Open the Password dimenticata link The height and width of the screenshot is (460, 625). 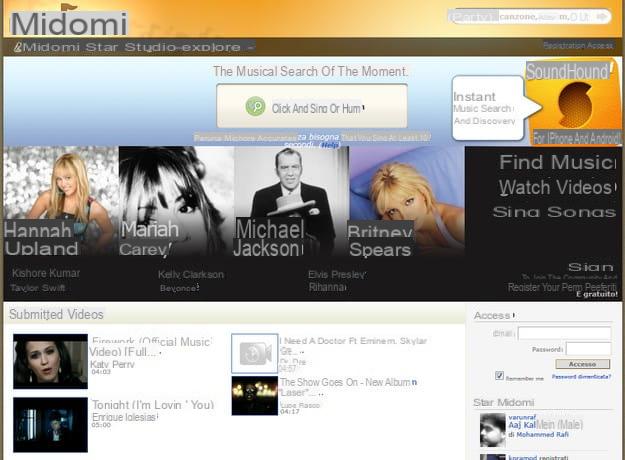(x=581, y=376)
